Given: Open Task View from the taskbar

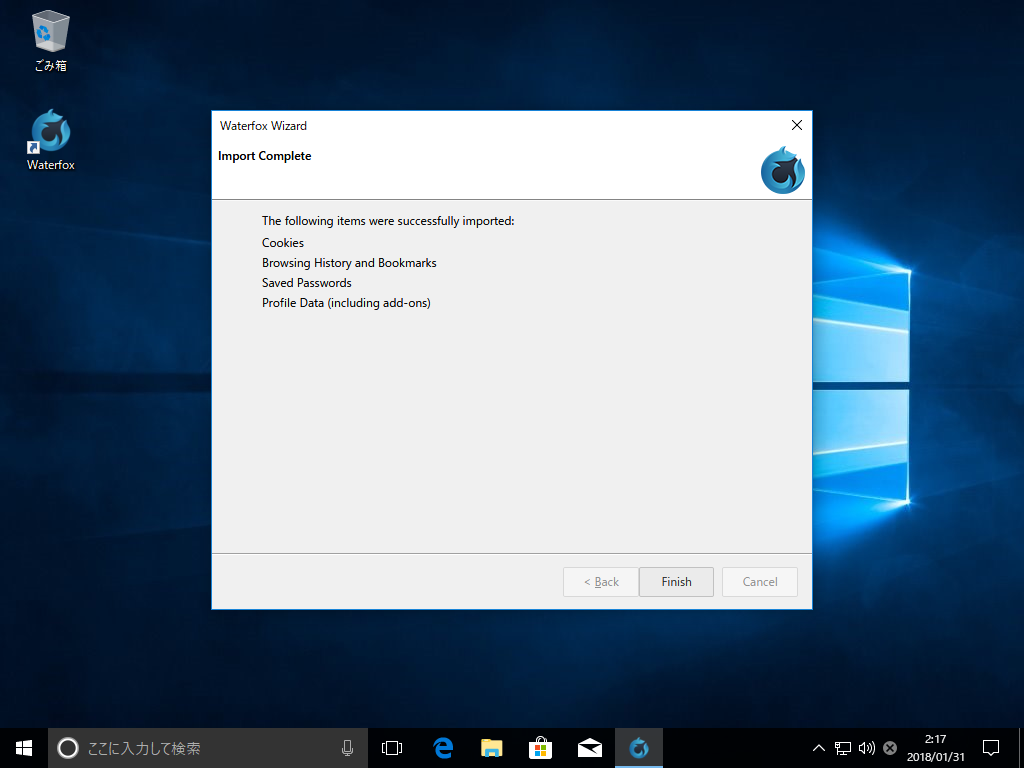Looking at the screenshot, I should coord(392,748).
